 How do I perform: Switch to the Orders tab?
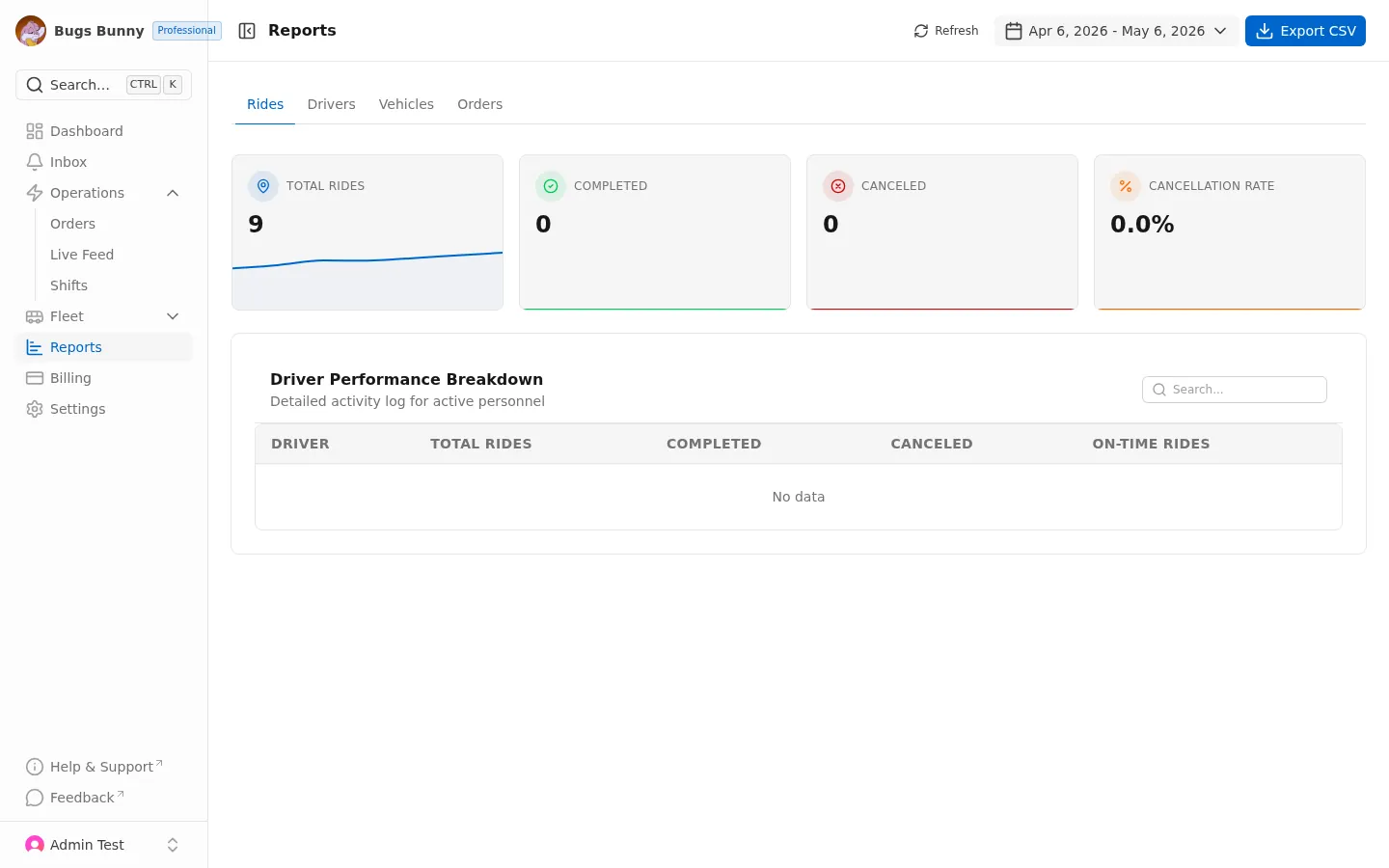pyautogui.click(x=479, y=104)
